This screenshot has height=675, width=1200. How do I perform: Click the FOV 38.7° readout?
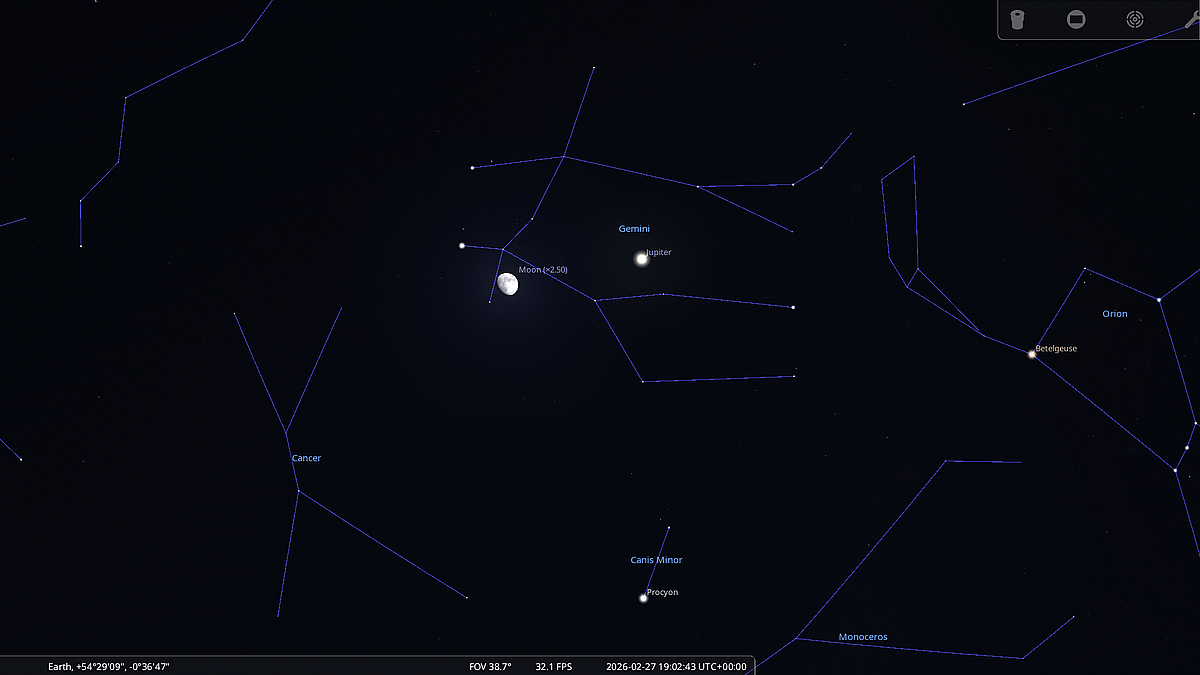tap(490, 666)
